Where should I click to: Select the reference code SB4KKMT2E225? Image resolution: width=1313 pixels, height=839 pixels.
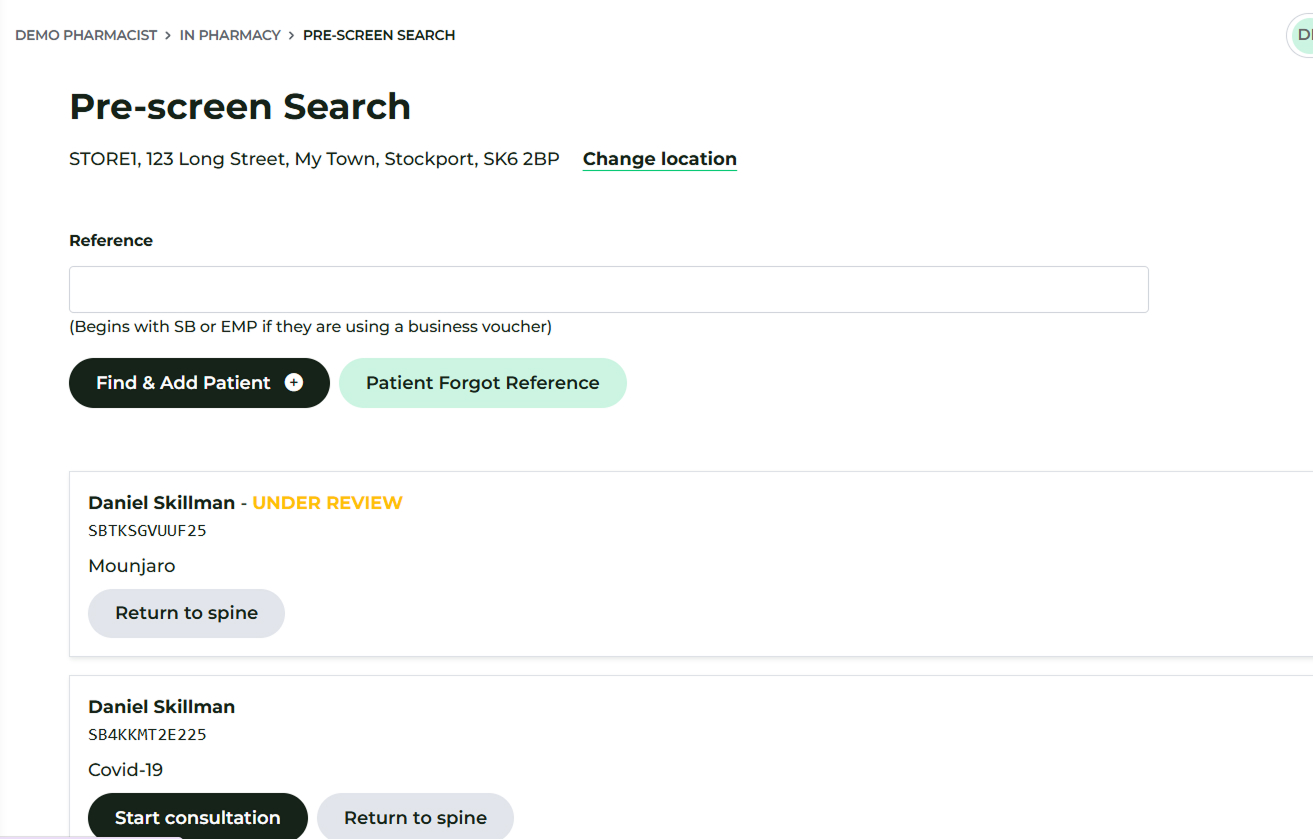point(147,735)
